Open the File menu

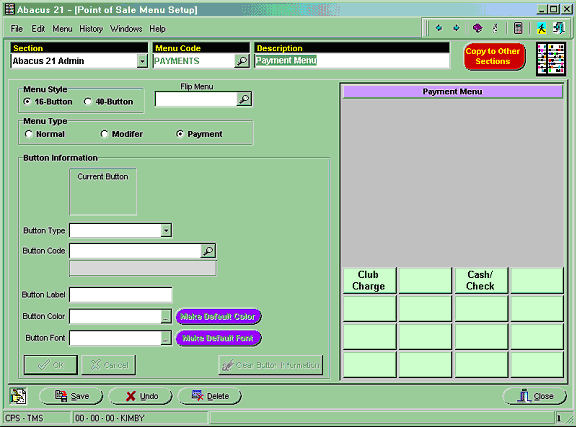coord(17,29)
